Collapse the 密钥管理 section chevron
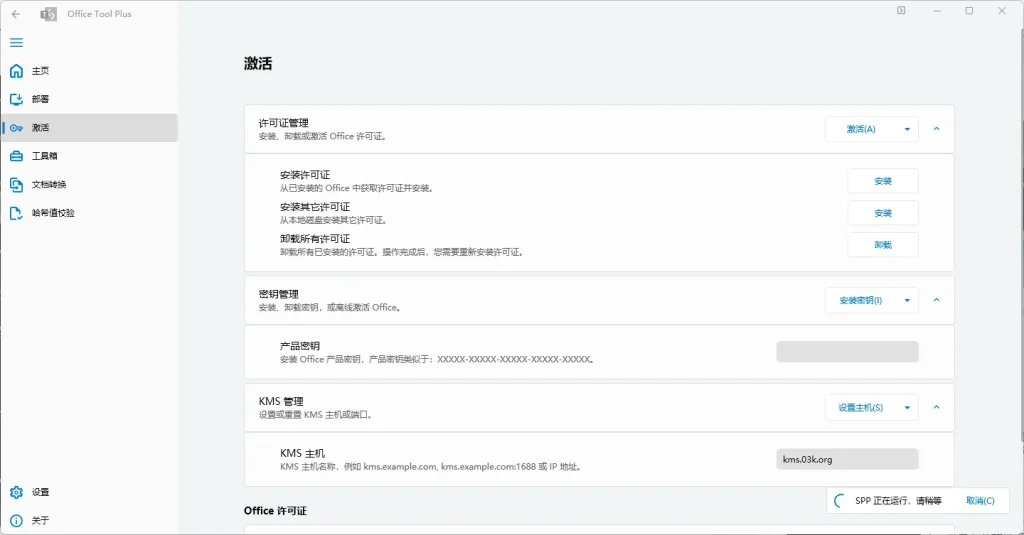The image size is (1024, 535). coord(936,300)
